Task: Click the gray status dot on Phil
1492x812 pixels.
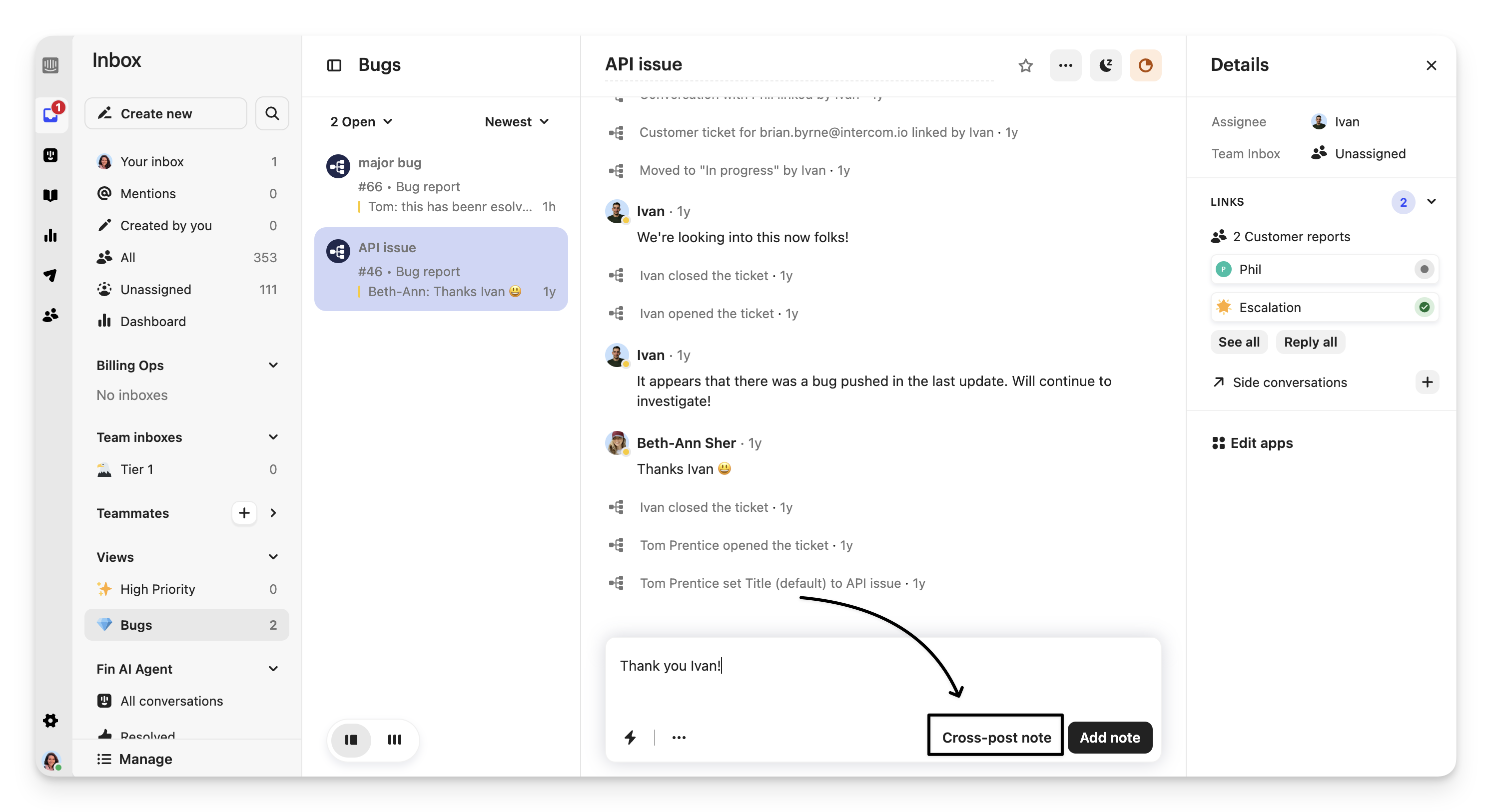Action: pos(1424,269)
